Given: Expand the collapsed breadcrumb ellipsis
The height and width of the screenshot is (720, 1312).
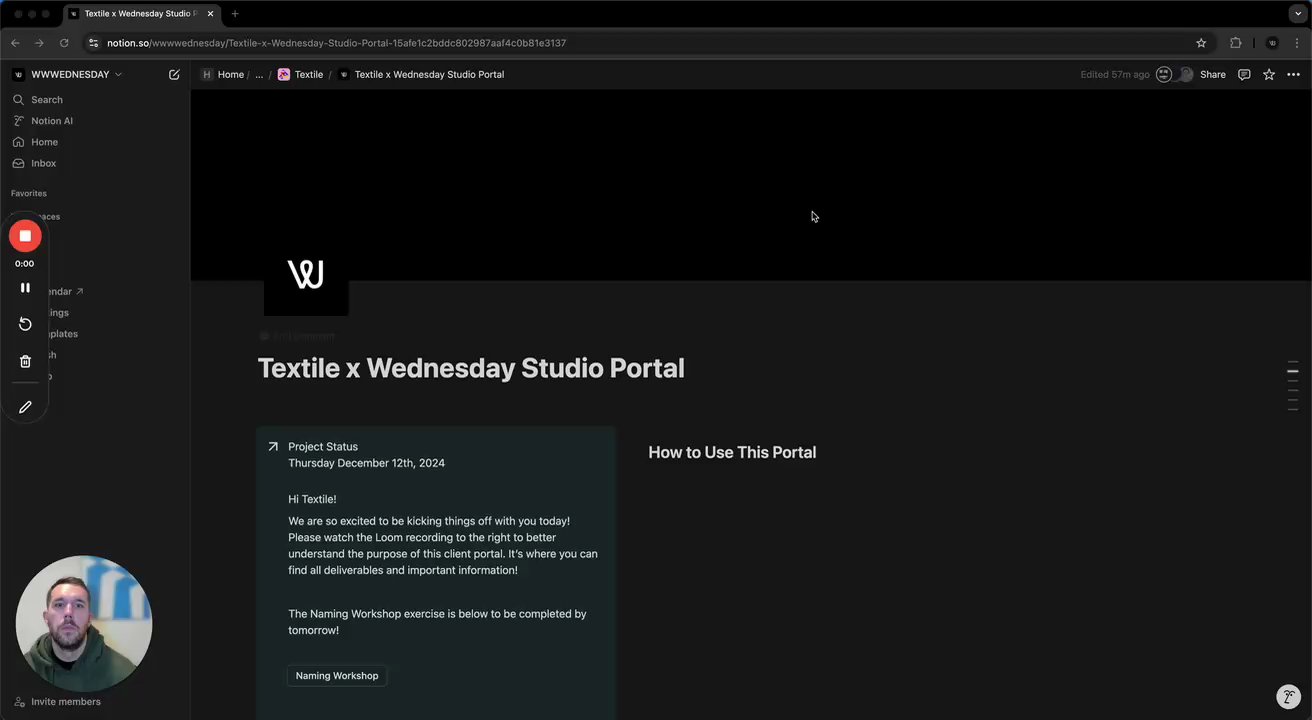Looking at the screenshot, I should [x=259, y=74].
